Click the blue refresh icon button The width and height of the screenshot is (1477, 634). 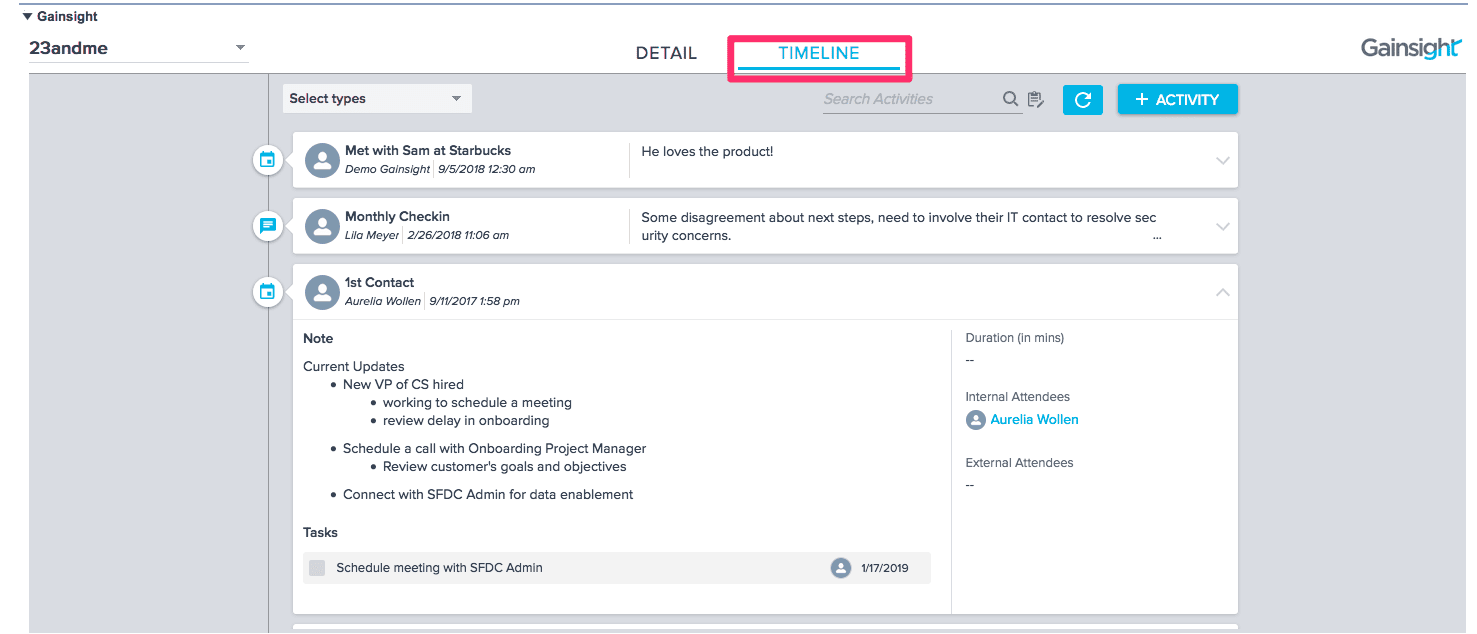[x=1082, y=99]
